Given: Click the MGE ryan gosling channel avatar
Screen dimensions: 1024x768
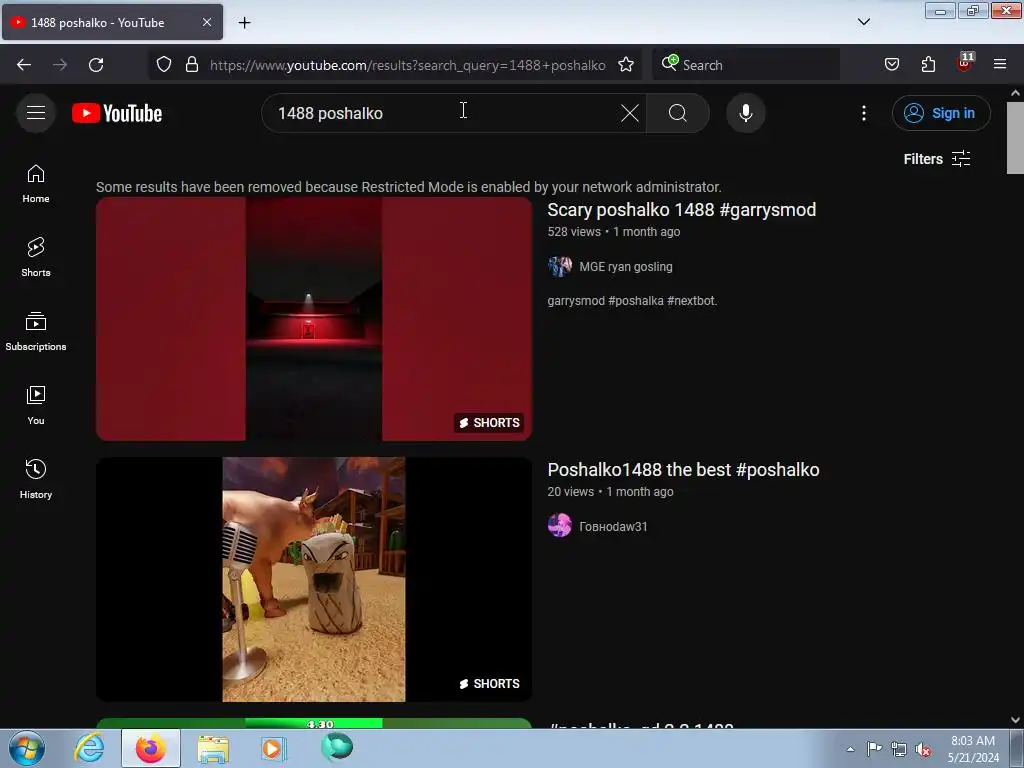Looking at the screenshot, I should click(560, 266).
